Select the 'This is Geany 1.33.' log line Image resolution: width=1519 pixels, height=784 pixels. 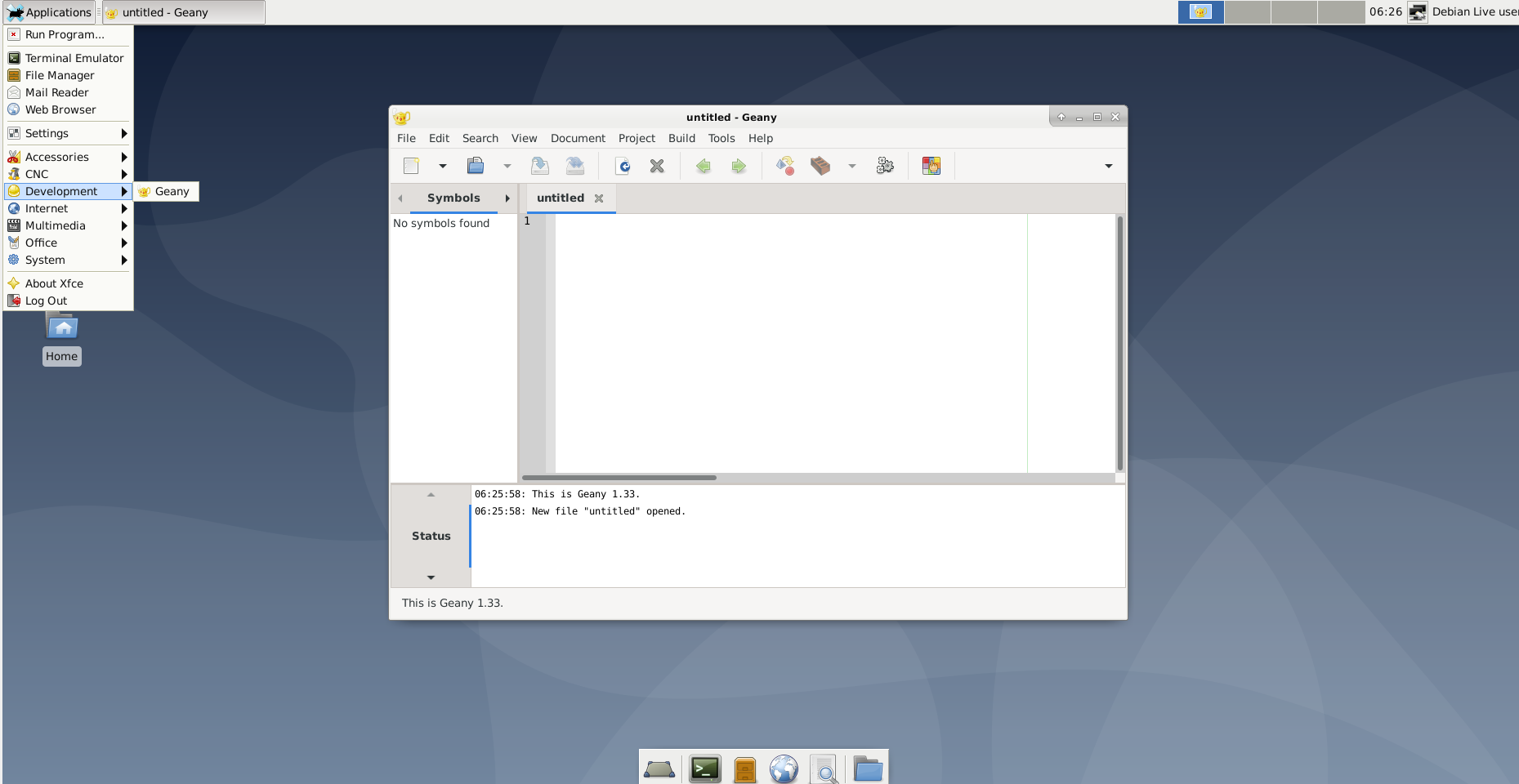pos(557,494)
